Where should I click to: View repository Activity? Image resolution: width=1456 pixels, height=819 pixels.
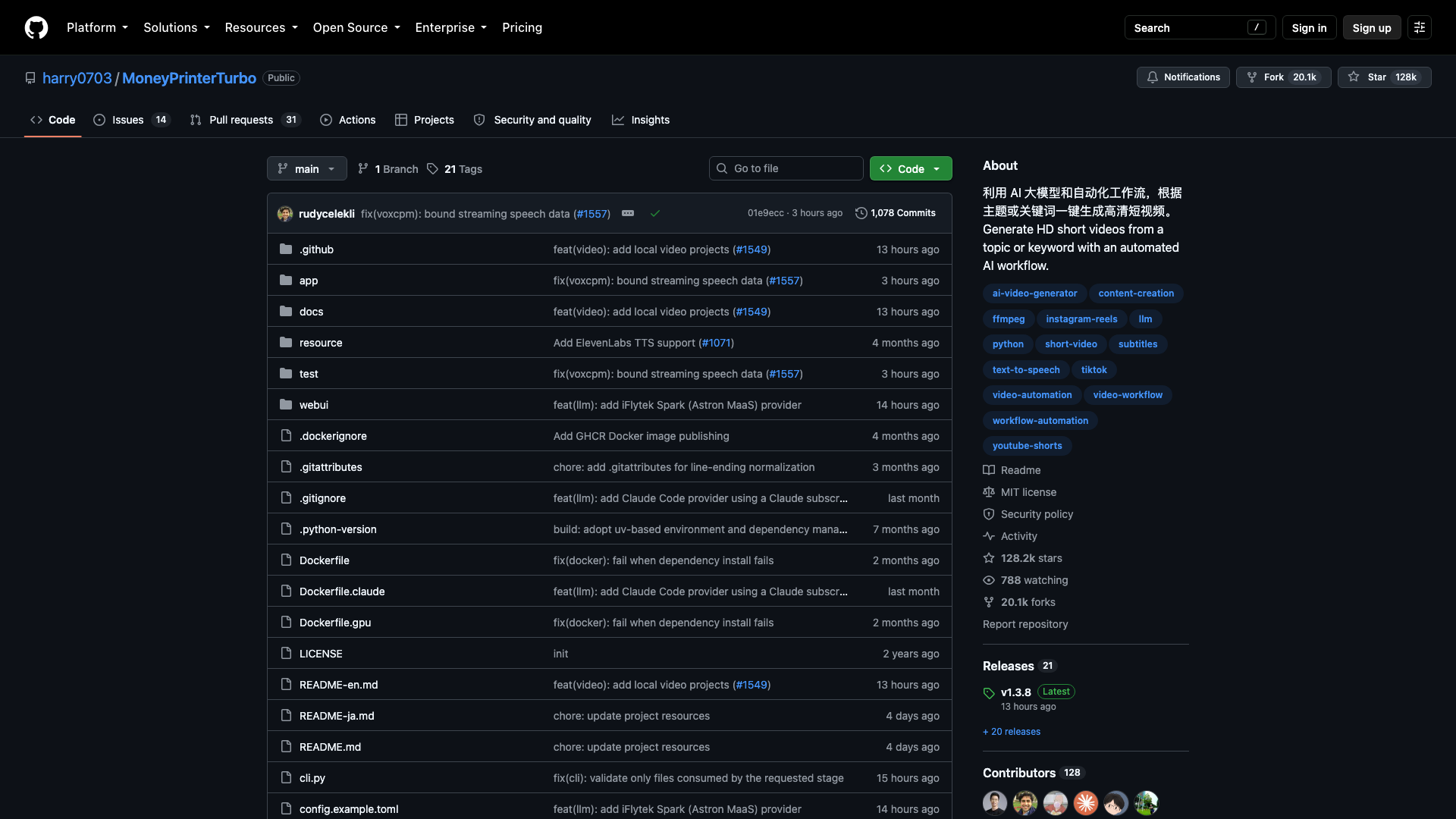click(1010, 536)
